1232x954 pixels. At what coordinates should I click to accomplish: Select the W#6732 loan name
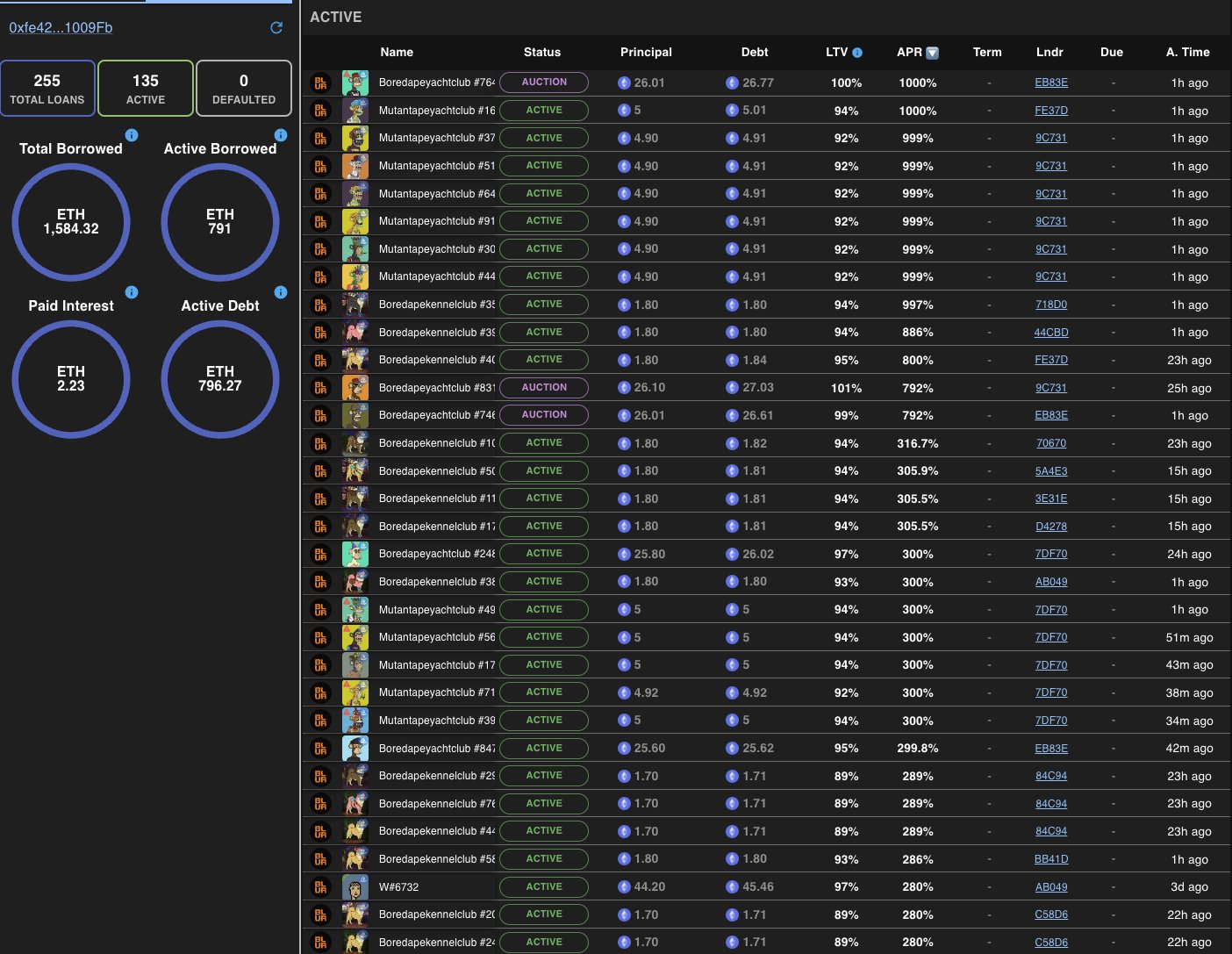point(399,887)
